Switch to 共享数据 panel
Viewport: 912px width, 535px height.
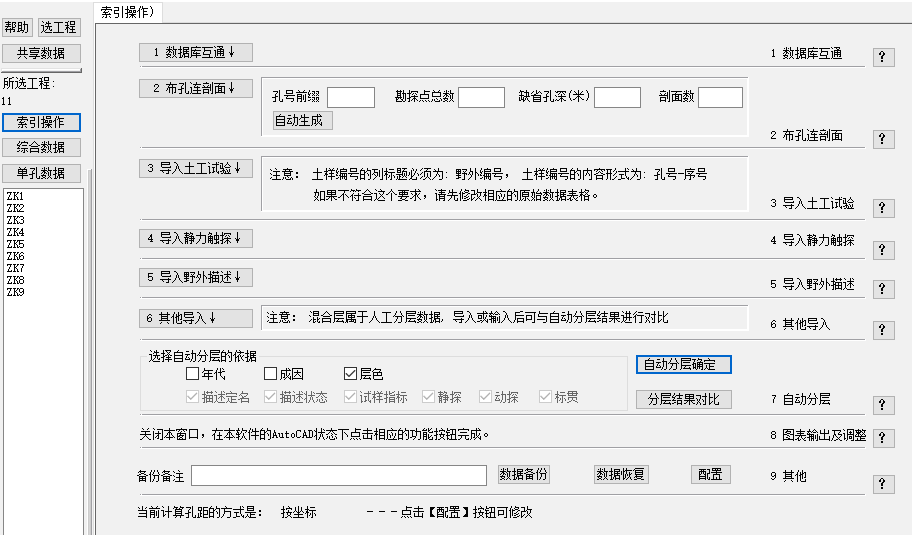tap(41, 54)
